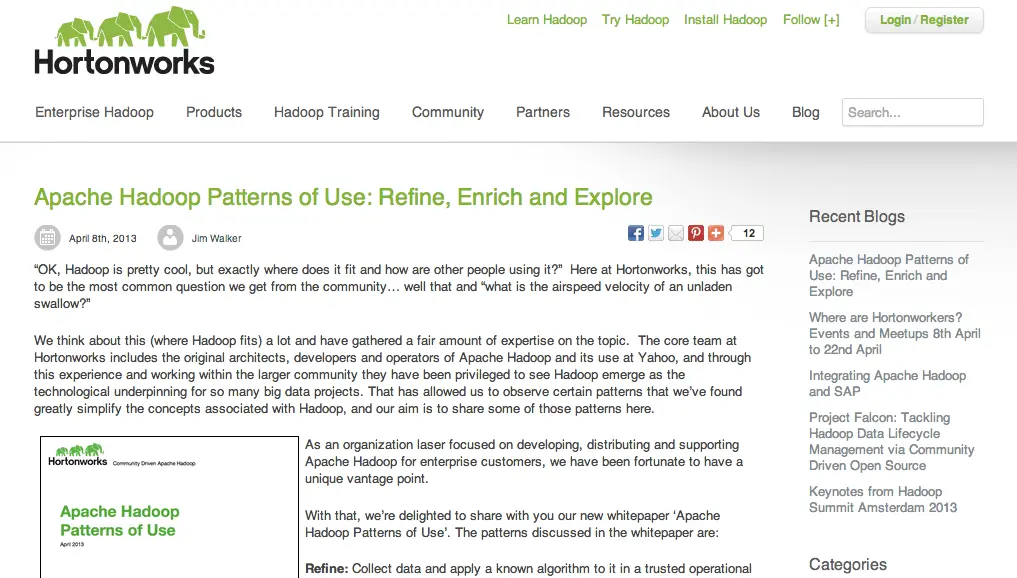Screen dimensions: 1017x578
Task: Open the Install Hadoop link
Action: click(x=725, y=20)
